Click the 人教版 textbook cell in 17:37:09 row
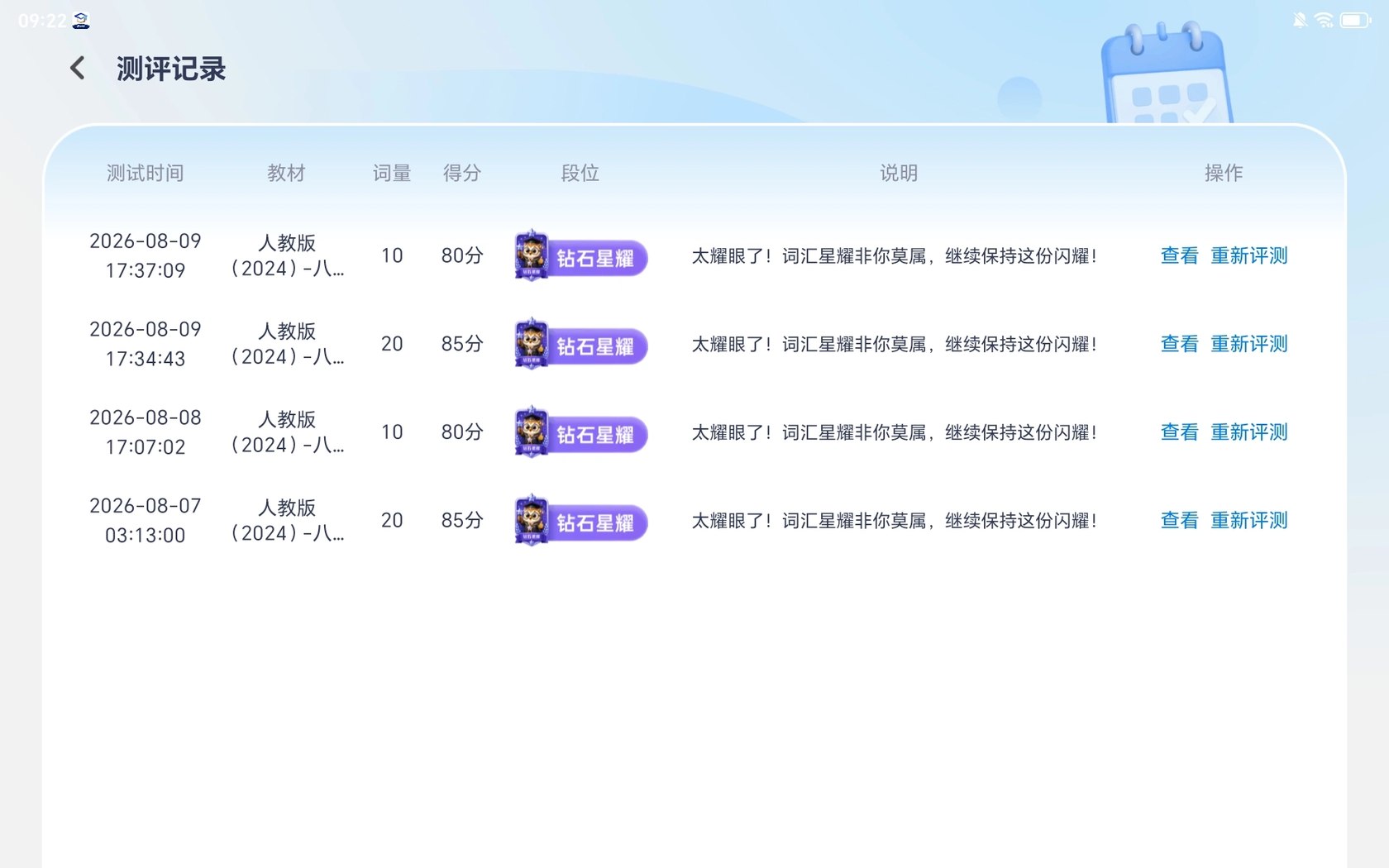The image size is (1389, 868). [x=287, y=255]
